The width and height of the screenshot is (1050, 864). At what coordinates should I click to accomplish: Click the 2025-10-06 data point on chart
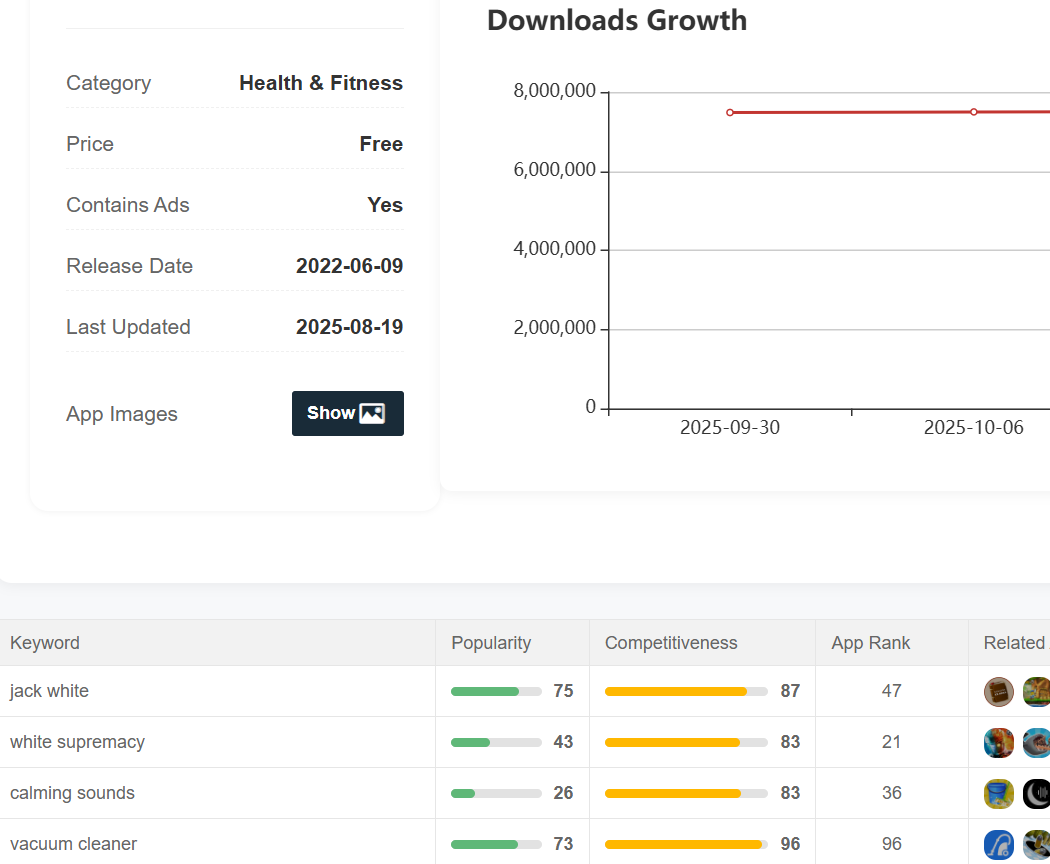974,112
